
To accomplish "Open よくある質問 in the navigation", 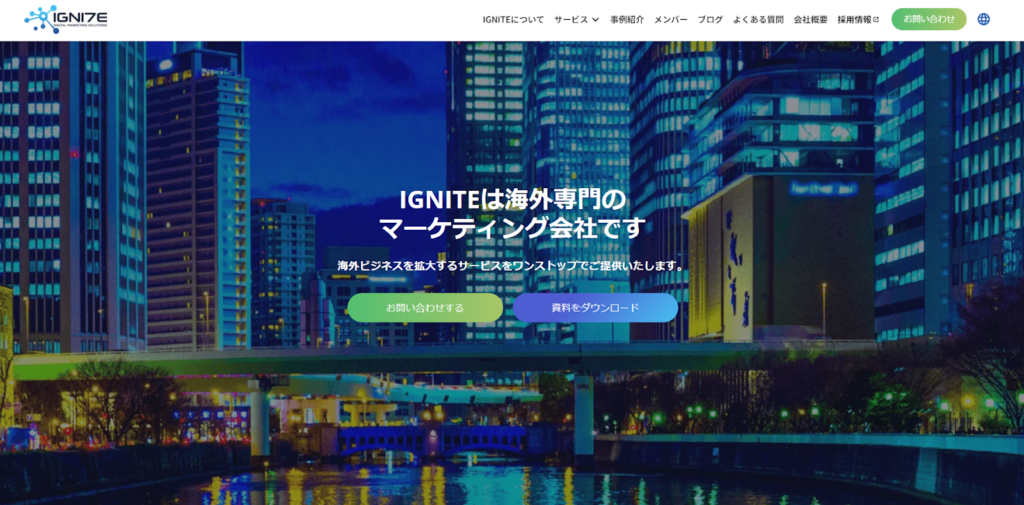I will point(758,20).
